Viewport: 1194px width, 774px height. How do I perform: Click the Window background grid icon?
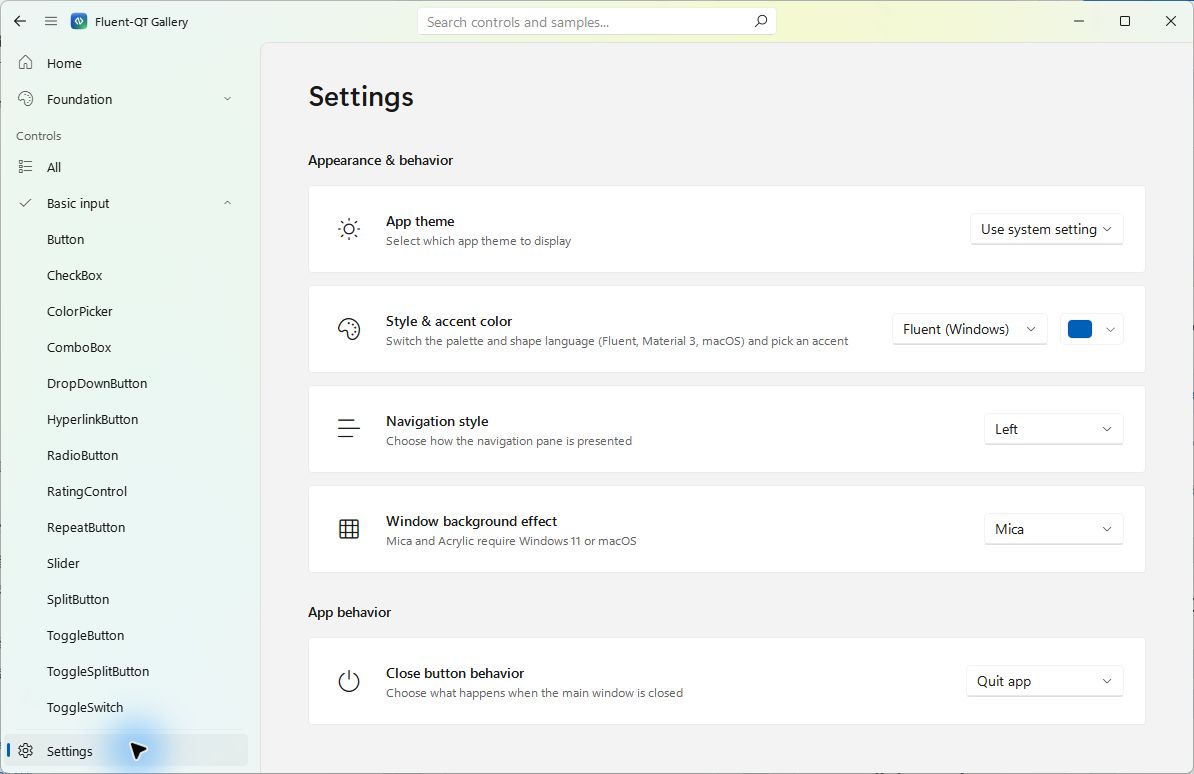(349, 529)
